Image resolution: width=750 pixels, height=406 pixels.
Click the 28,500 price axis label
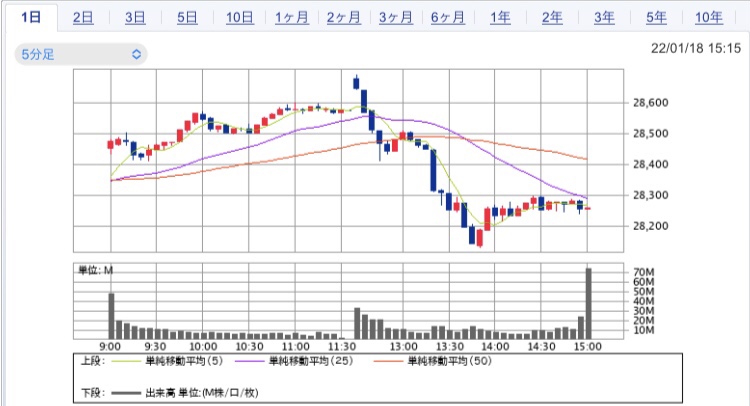pos(651,133)
